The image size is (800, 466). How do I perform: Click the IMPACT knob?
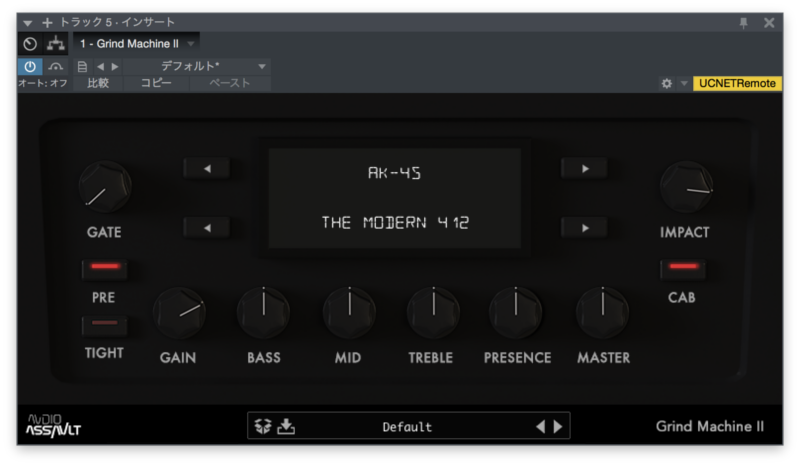tap(686, 187)
